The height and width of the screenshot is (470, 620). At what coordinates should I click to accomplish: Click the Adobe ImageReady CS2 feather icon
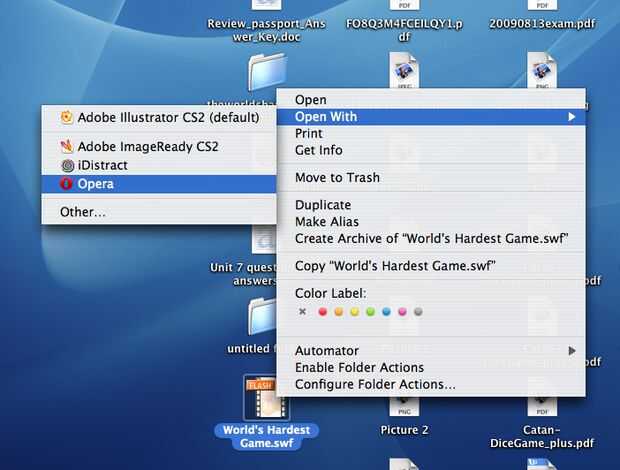(x=66, y=146)
